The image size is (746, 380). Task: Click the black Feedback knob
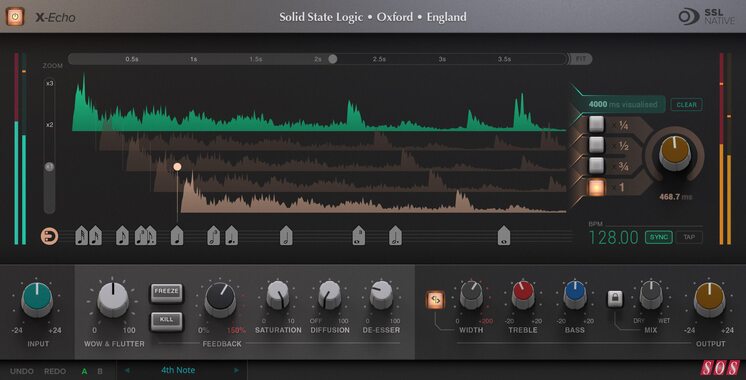[x=220, y=300]
